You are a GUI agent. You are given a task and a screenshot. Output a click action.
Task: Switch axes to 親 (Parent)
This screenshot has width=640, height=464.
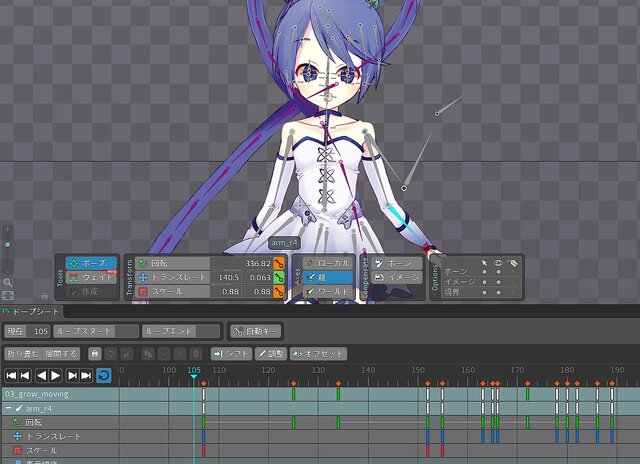pos(328,278)
